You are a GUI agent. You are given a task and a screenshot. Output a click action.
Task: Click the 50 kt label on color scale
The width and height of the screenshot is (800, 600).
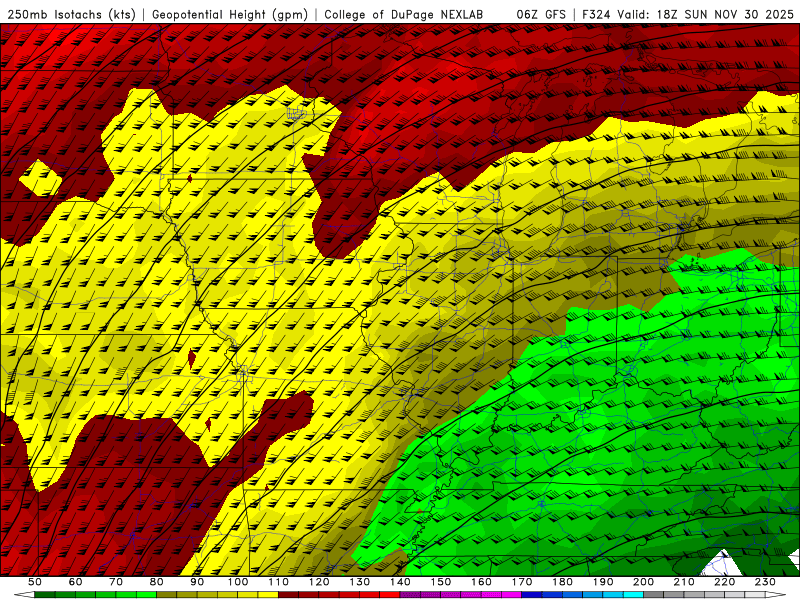point(35,582)
